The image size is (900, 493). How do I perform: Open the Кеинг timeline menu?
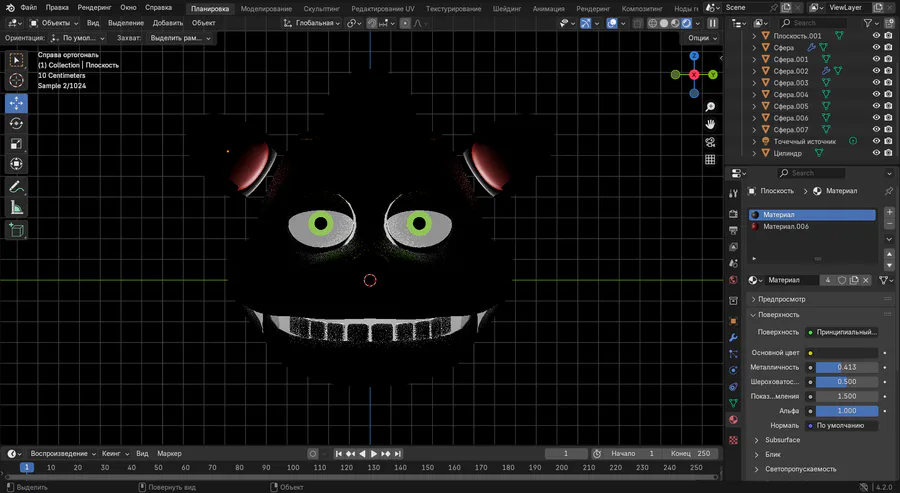pos(115,453)
